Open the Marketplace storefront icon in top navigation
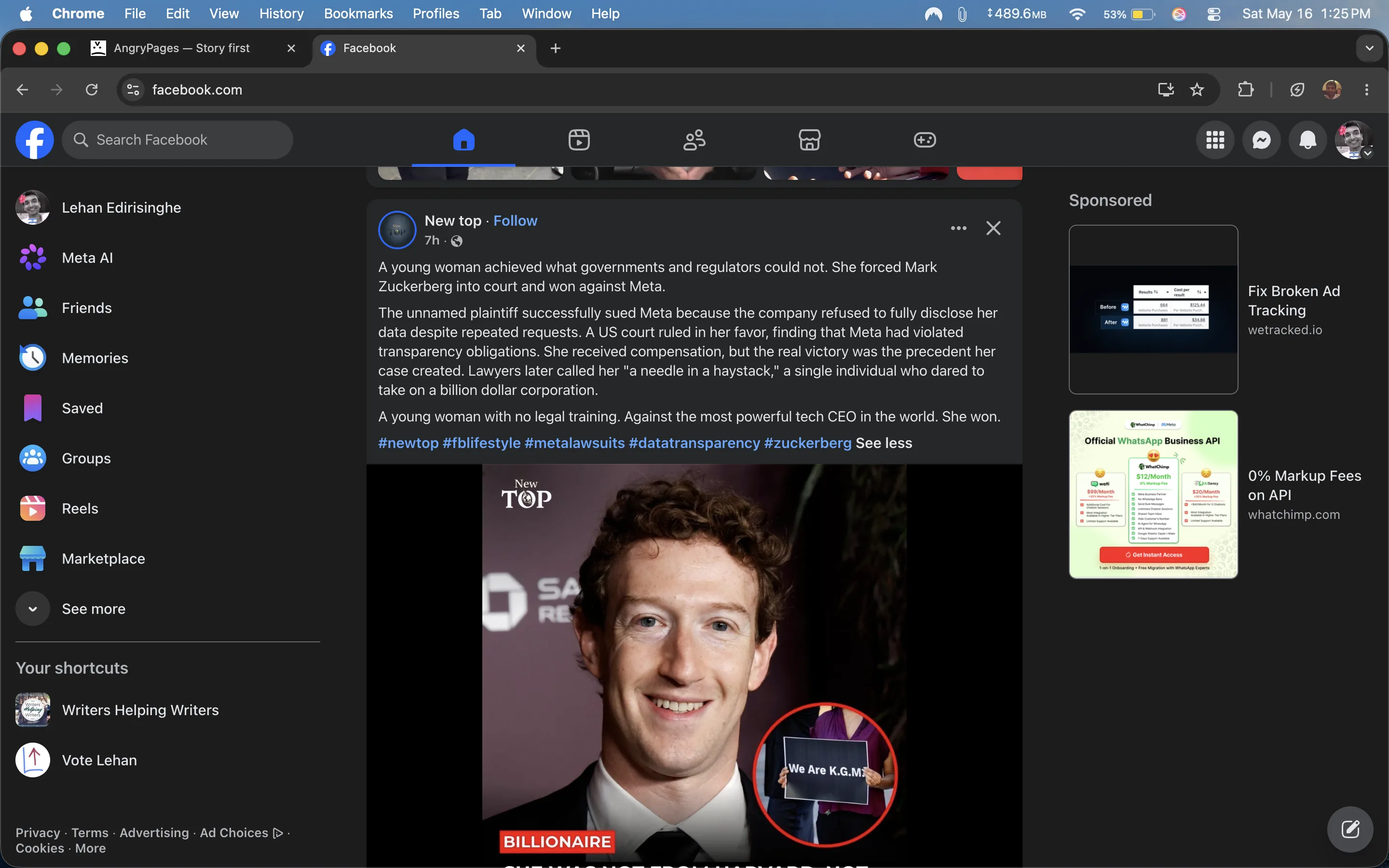Image resolution: width=1389 pixels, height=868 pixels. click(809, 139)
